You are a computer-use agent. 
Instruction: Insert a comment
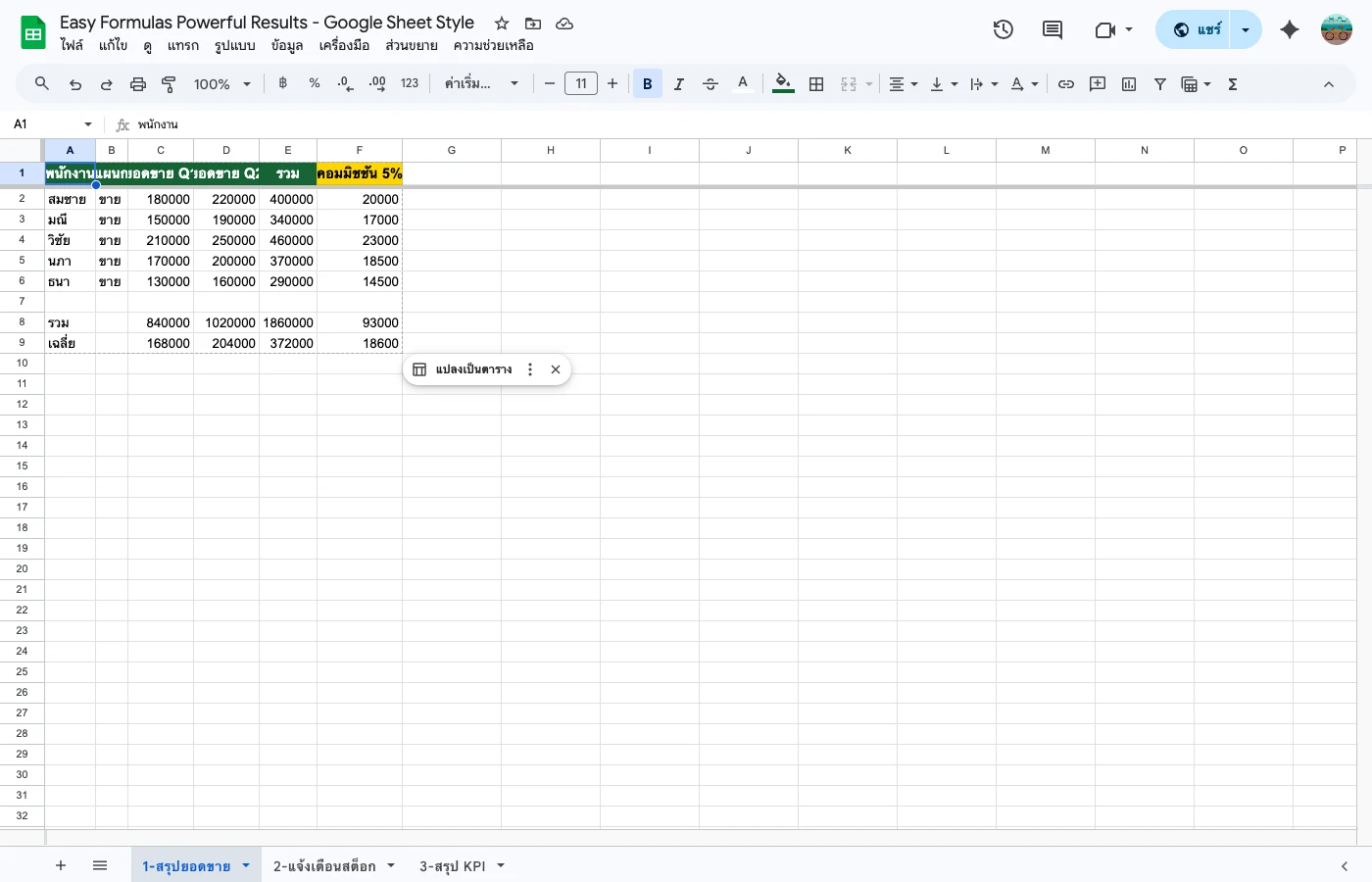click(x=1098, y=83)
